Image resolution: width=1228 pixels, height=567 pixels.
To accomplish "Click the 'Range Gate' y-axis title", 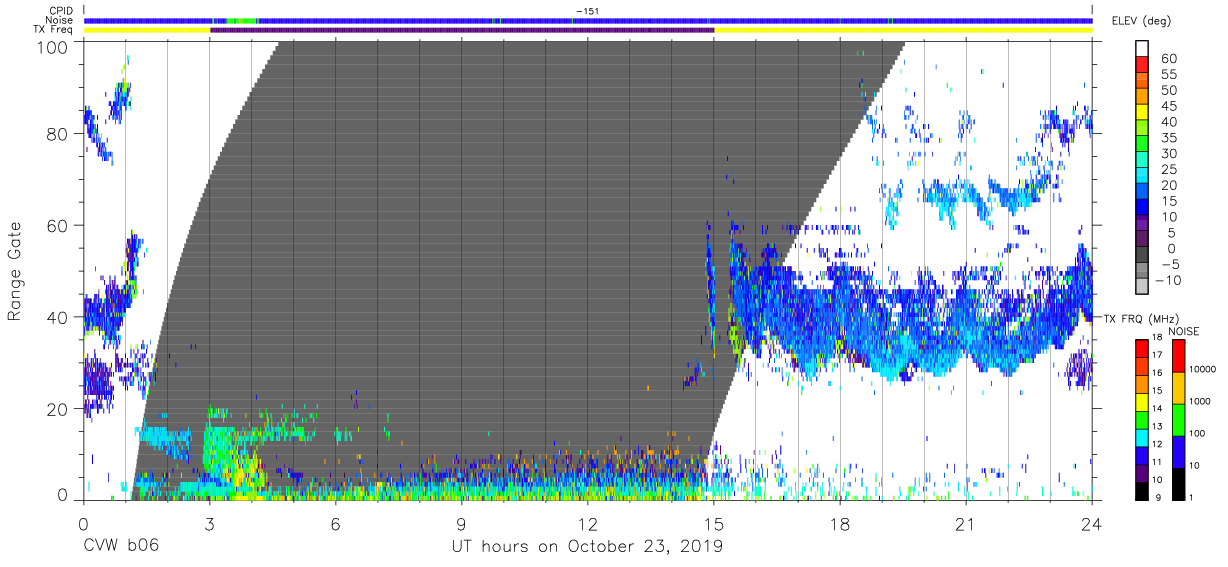I will pyautogui.click(x=15, y=271).
